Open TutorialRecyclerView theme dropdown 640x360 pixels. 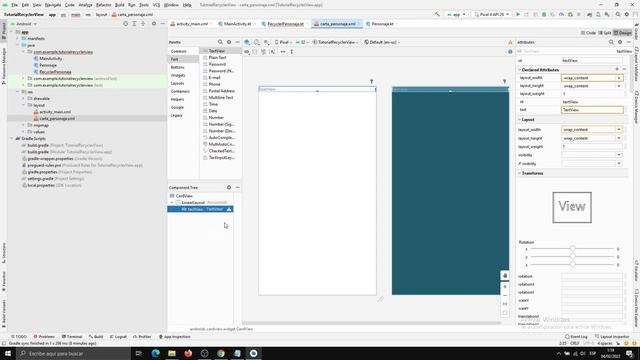tap(336, 42)
